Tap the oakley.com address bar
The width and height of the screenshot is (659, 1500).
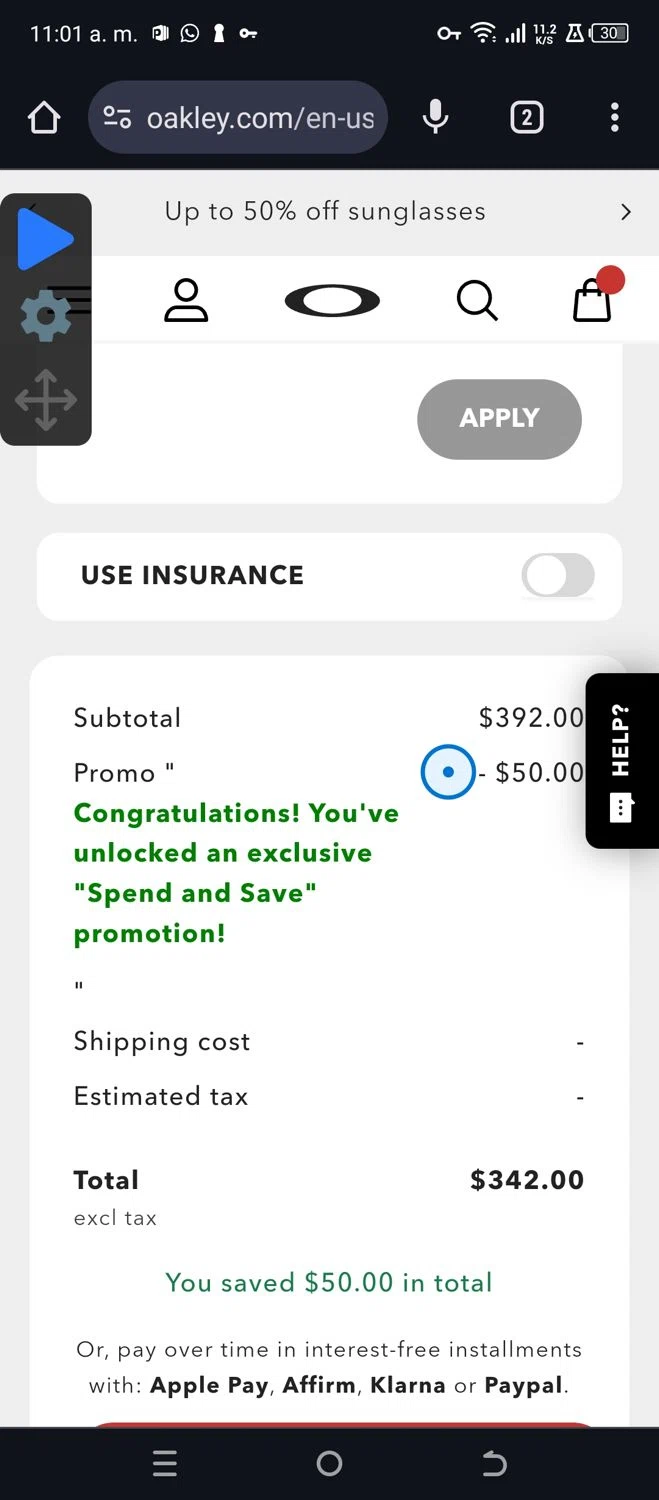pyautogui.click(x=259, y=118)
